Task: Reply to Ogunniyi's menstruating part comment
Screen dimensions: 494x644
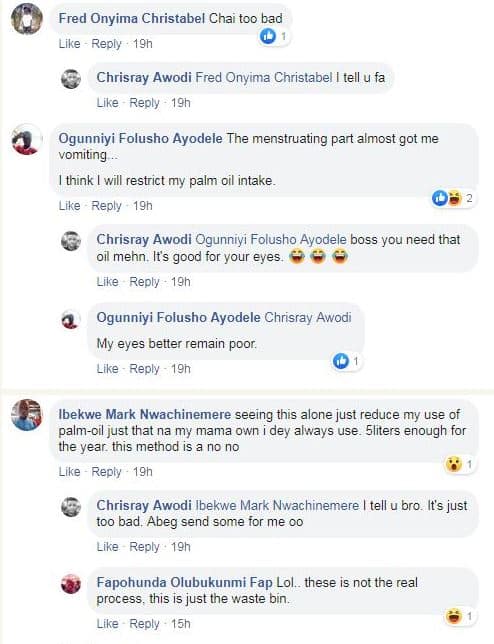Action: (x=106, y=205)
